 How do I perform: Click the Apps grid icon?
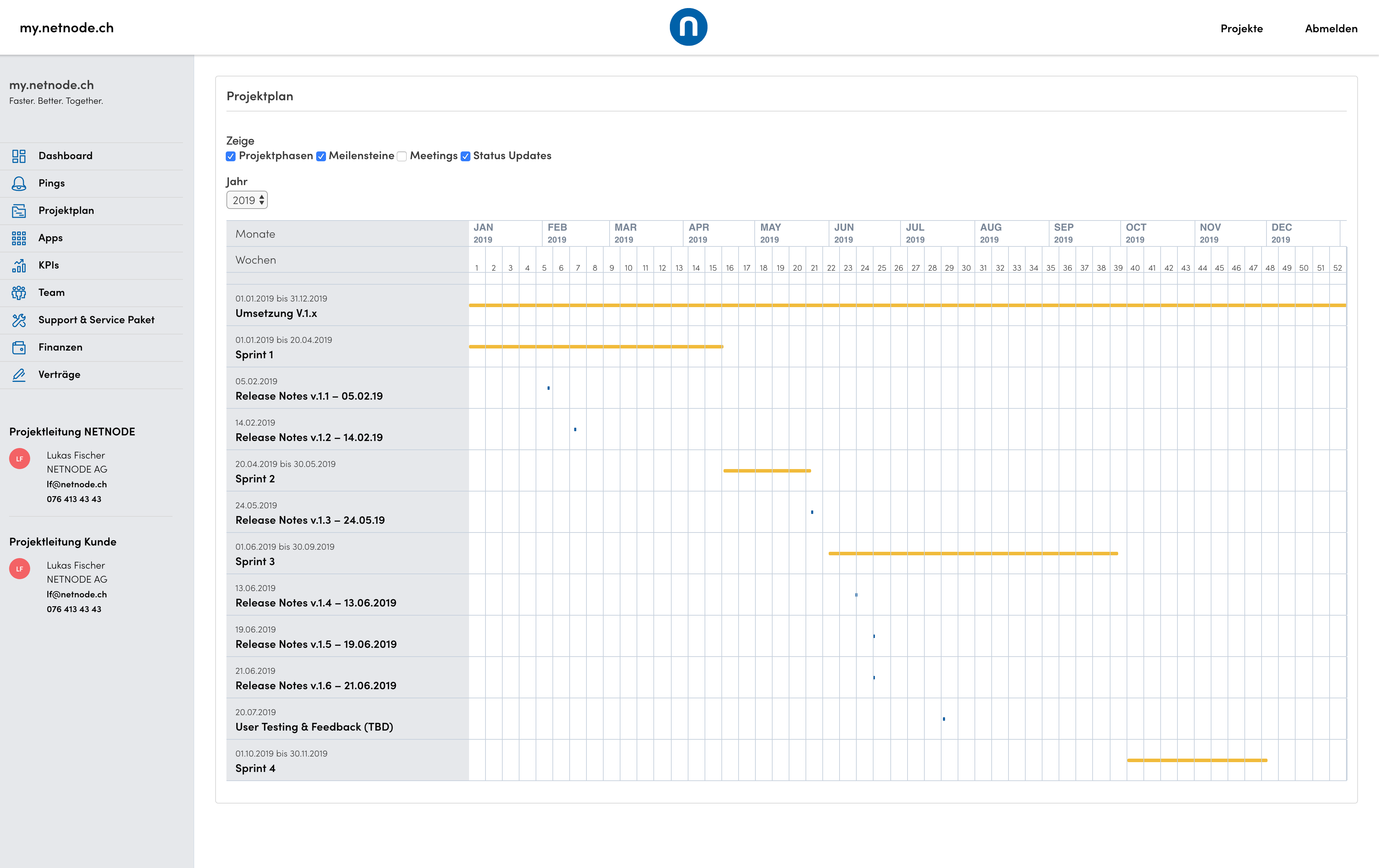[19, 238]
